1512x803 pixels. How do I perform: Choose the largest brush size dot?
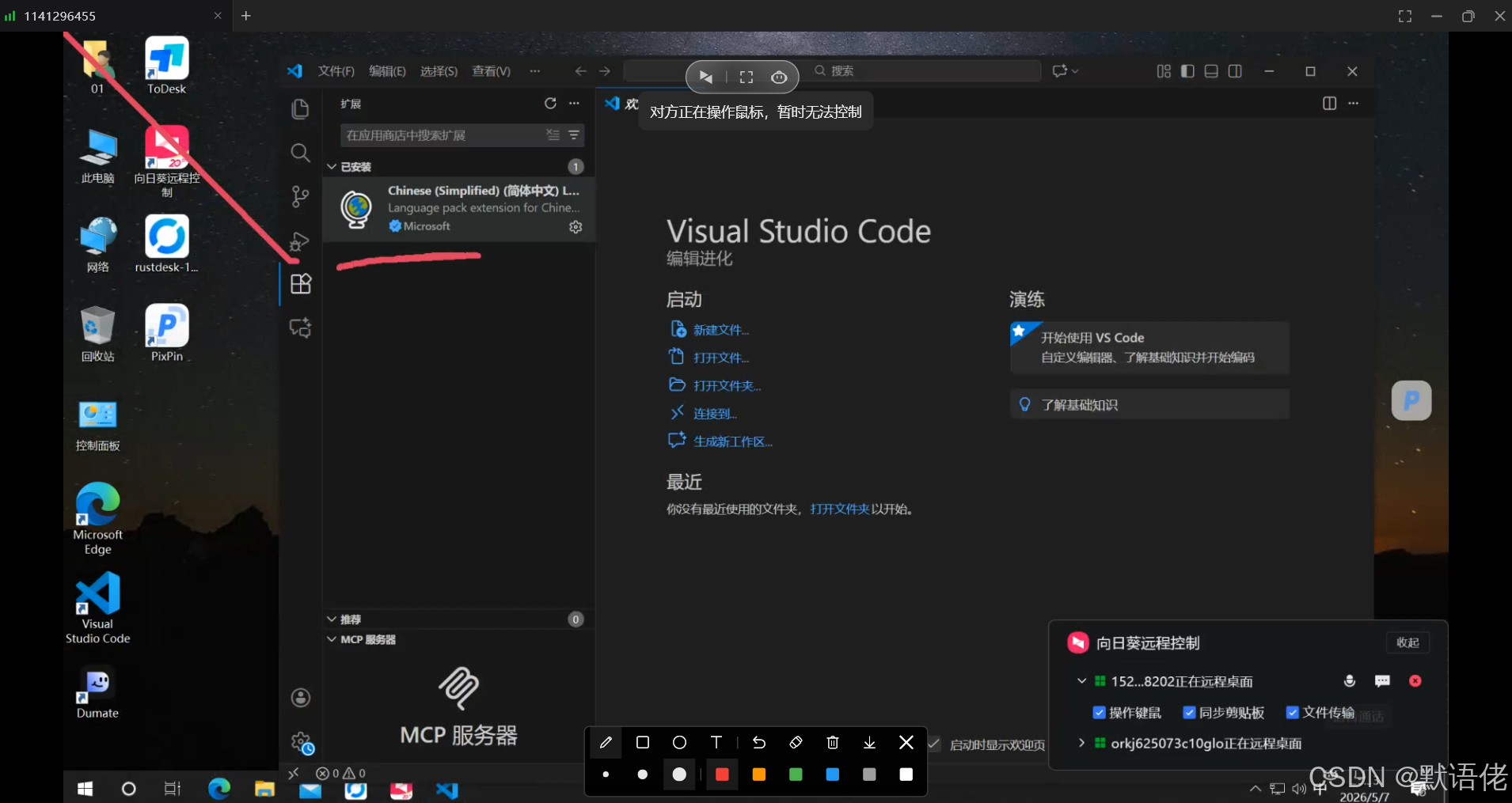tap(679, 775)
